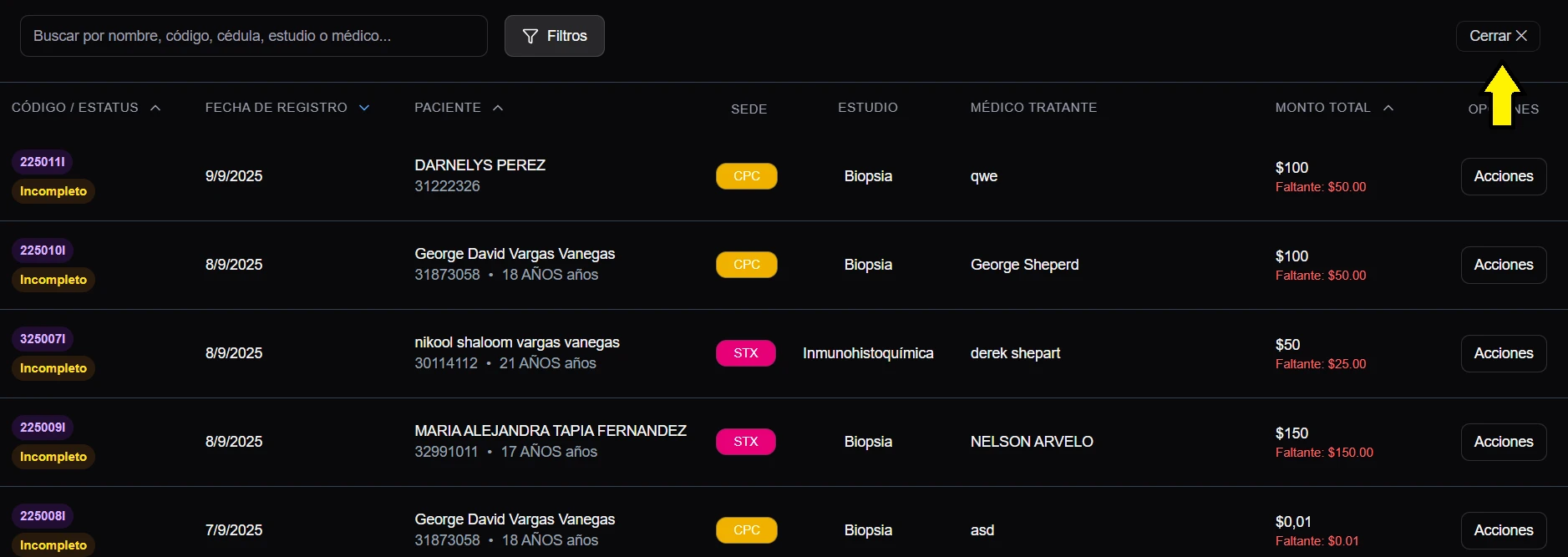Open Acciones for the derek shepart row

coord(1503,353)
